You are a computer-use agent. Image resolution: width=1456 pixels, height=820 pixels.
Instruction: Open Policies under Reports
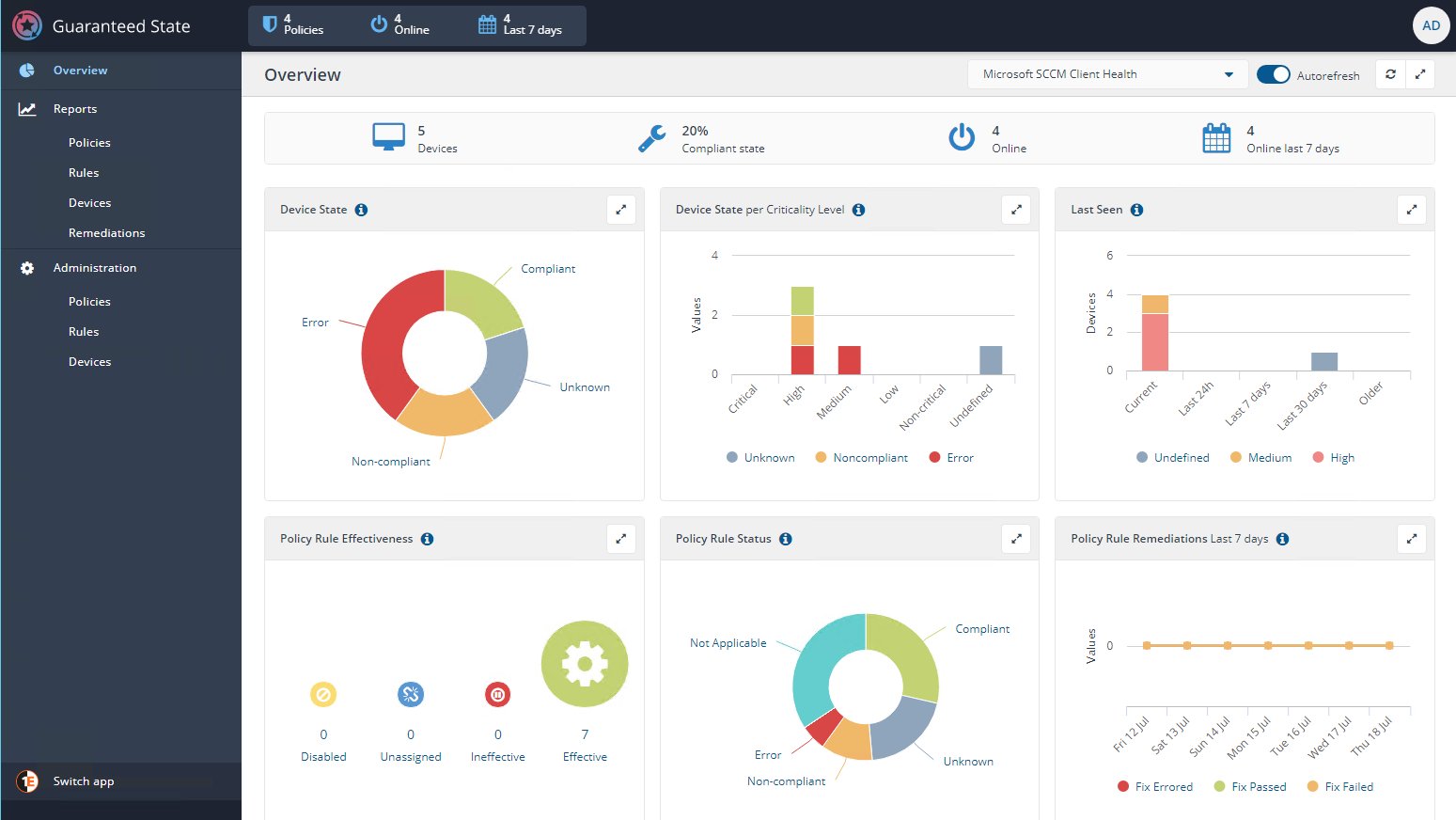coord(89,143)
